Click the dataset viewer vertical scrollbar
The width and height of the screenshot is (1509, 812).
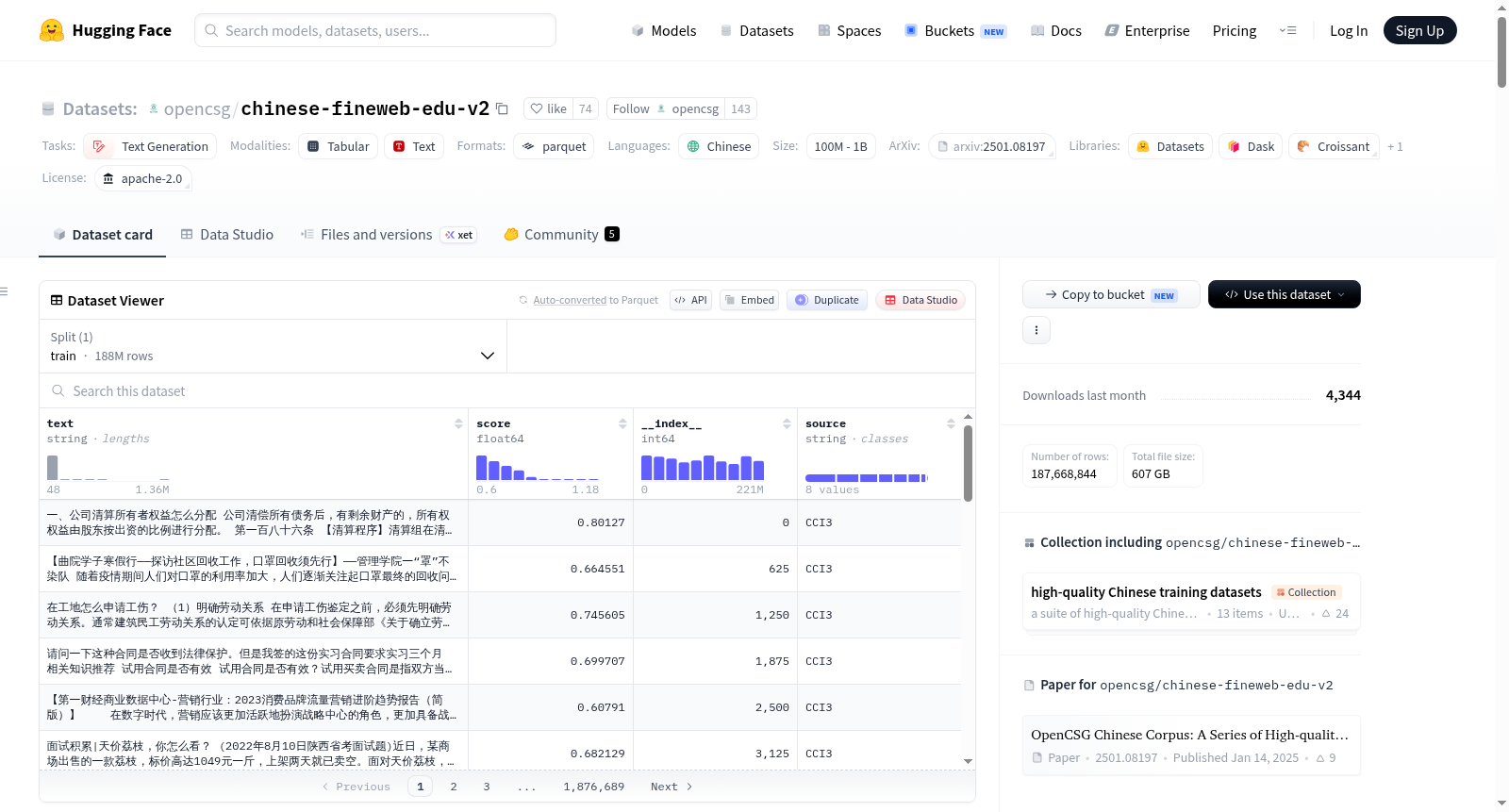coord(968,463)
